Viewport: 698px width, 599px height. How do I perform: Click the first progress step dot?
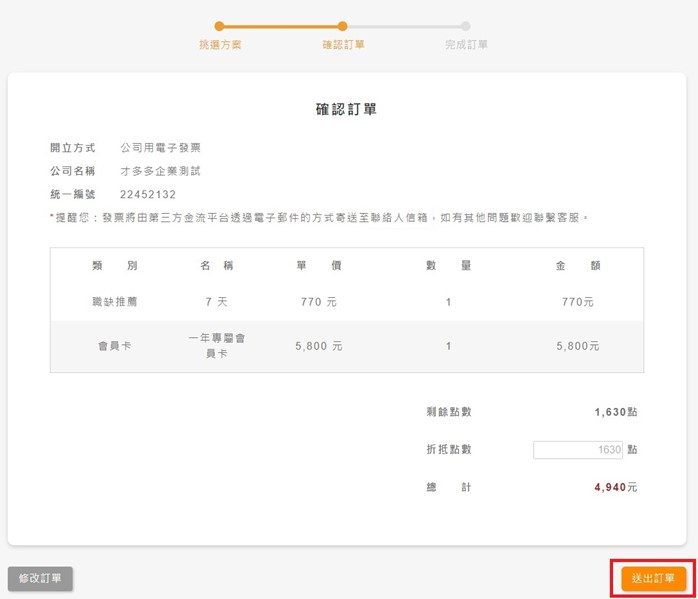pyautogui.click(x=219, y=26)
